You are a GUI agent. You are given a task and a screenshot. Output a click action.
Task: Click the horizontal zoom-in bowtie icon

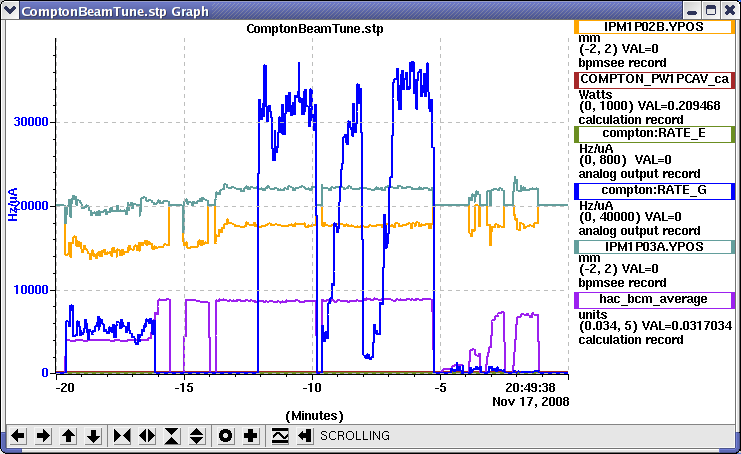click(x=122, y=436)
